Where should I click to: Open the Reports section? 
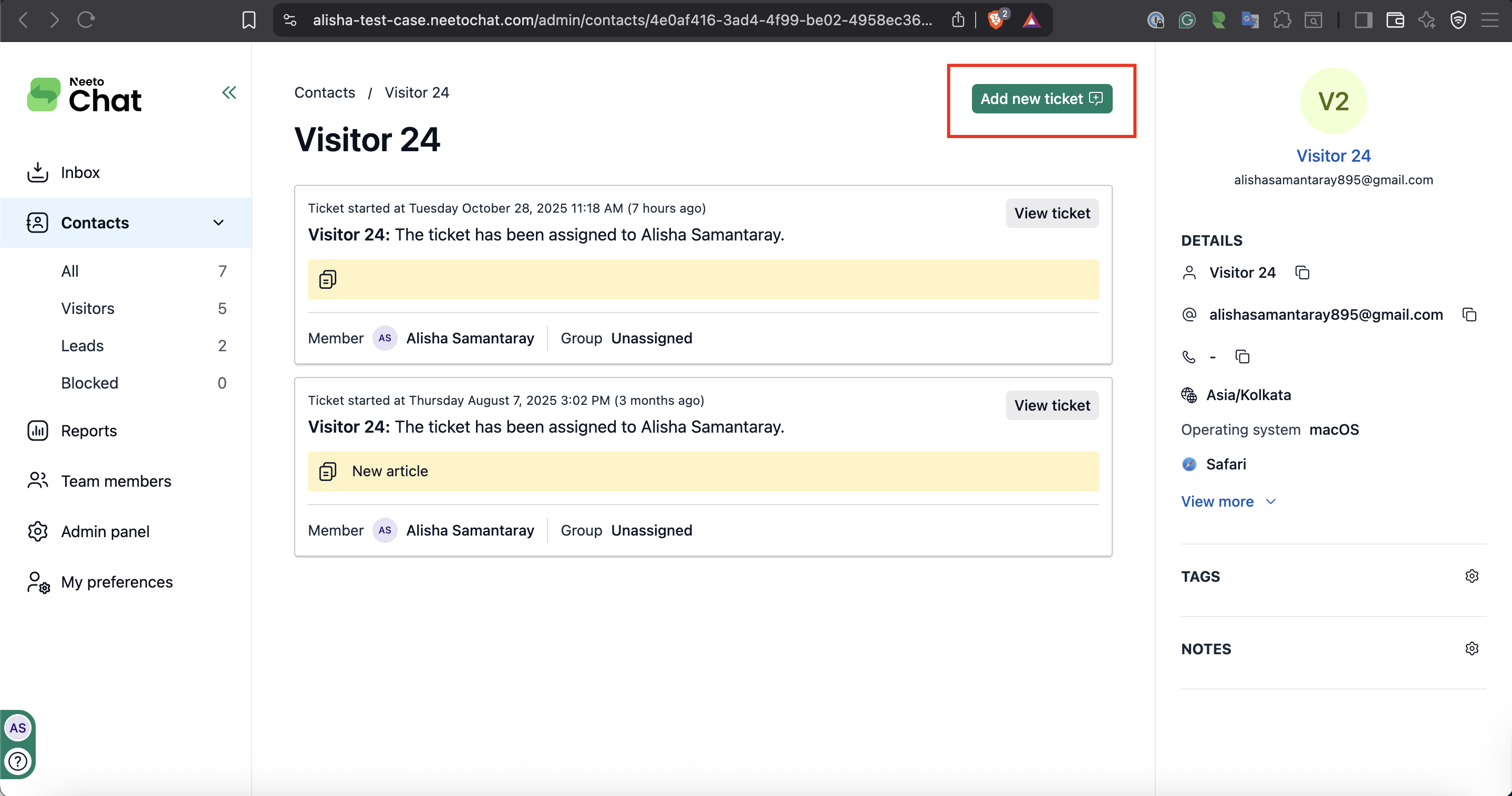(89, 430)
